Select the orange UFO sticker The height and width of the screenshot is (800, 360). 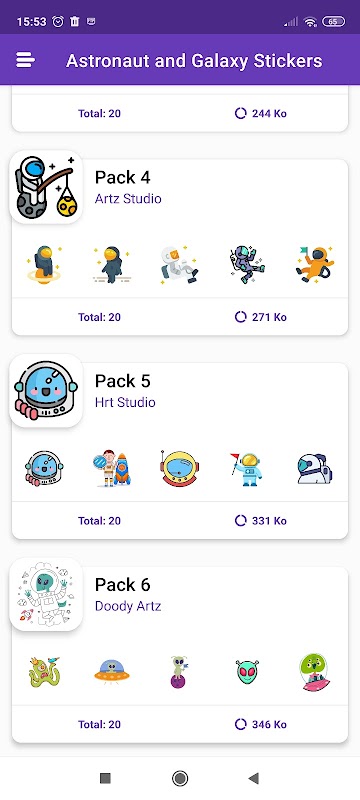pos(112,671)
